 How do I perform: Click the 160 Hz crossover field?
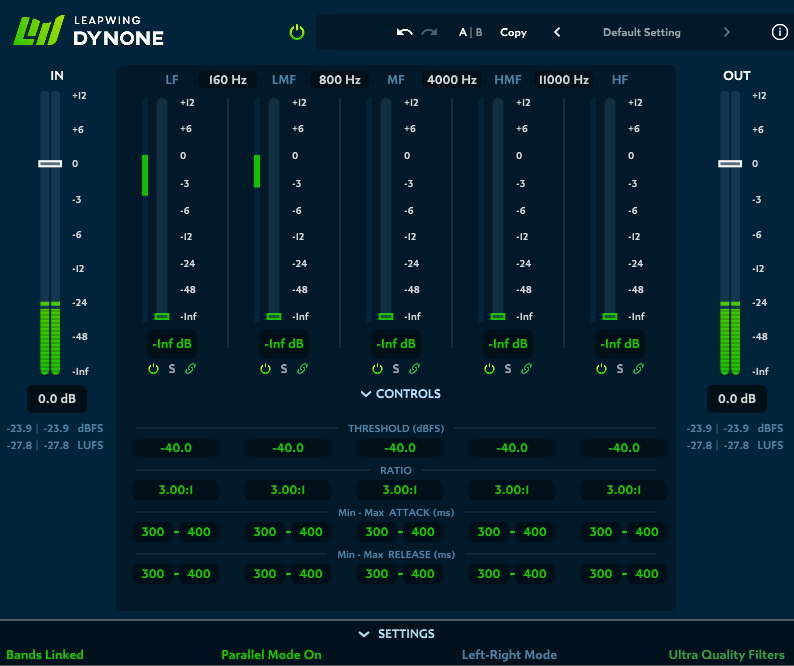click(x=228, y=80)
